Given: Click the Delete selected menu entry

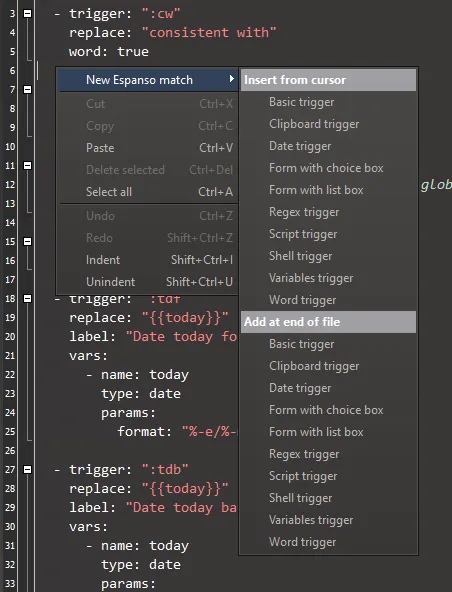Looking at the screenshot, I should tap(148, 170).
